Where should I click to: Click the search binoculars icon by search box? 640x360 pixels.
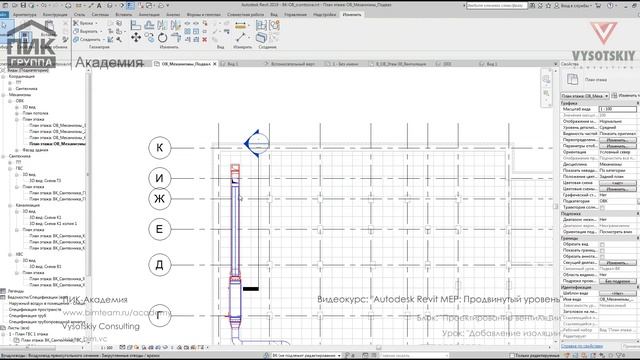[532, 6]
